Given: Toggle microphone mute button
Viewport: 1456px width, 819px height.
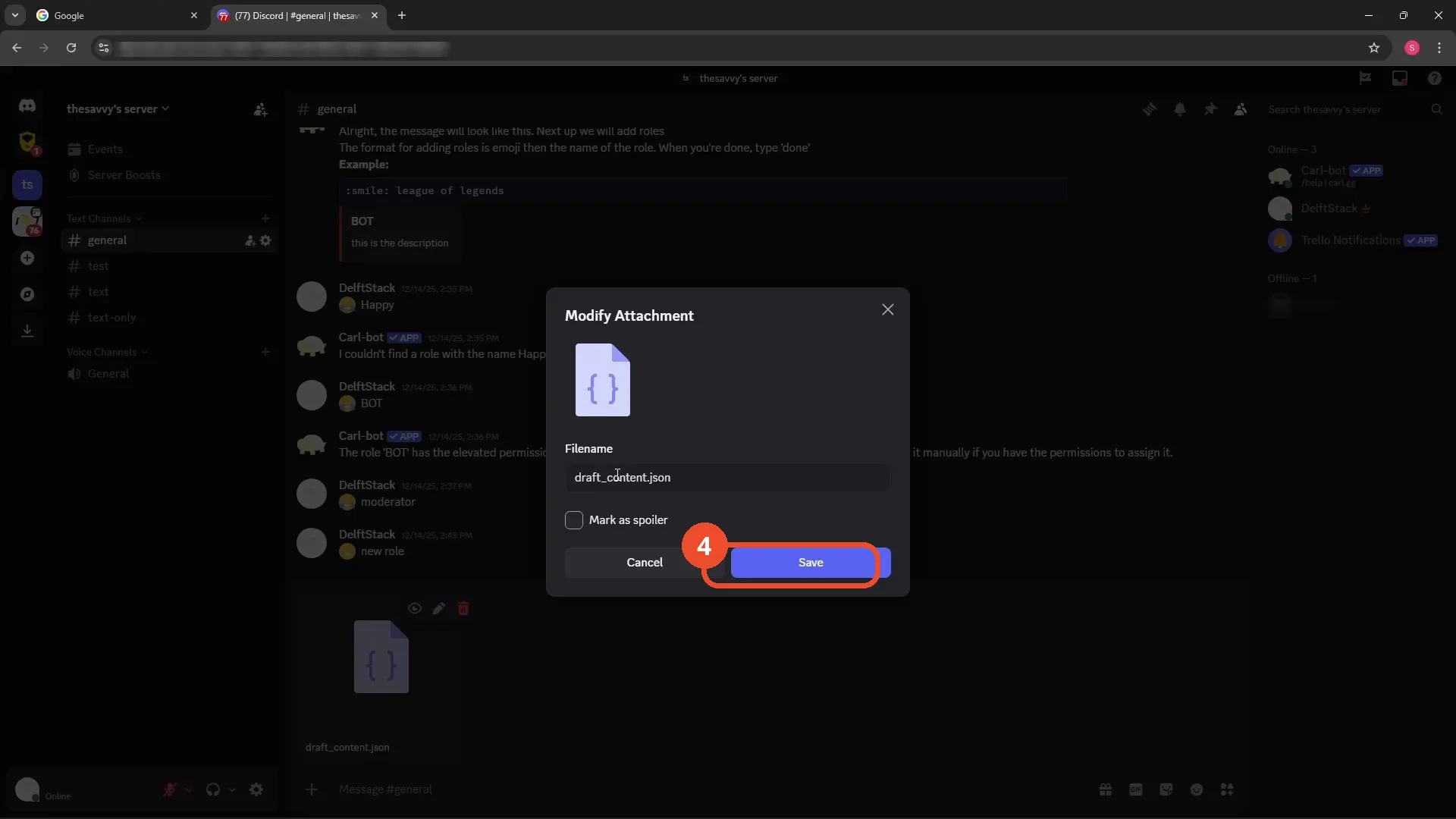Looking at the screenshot, I should pyautogui.click(x=170, y=789).
